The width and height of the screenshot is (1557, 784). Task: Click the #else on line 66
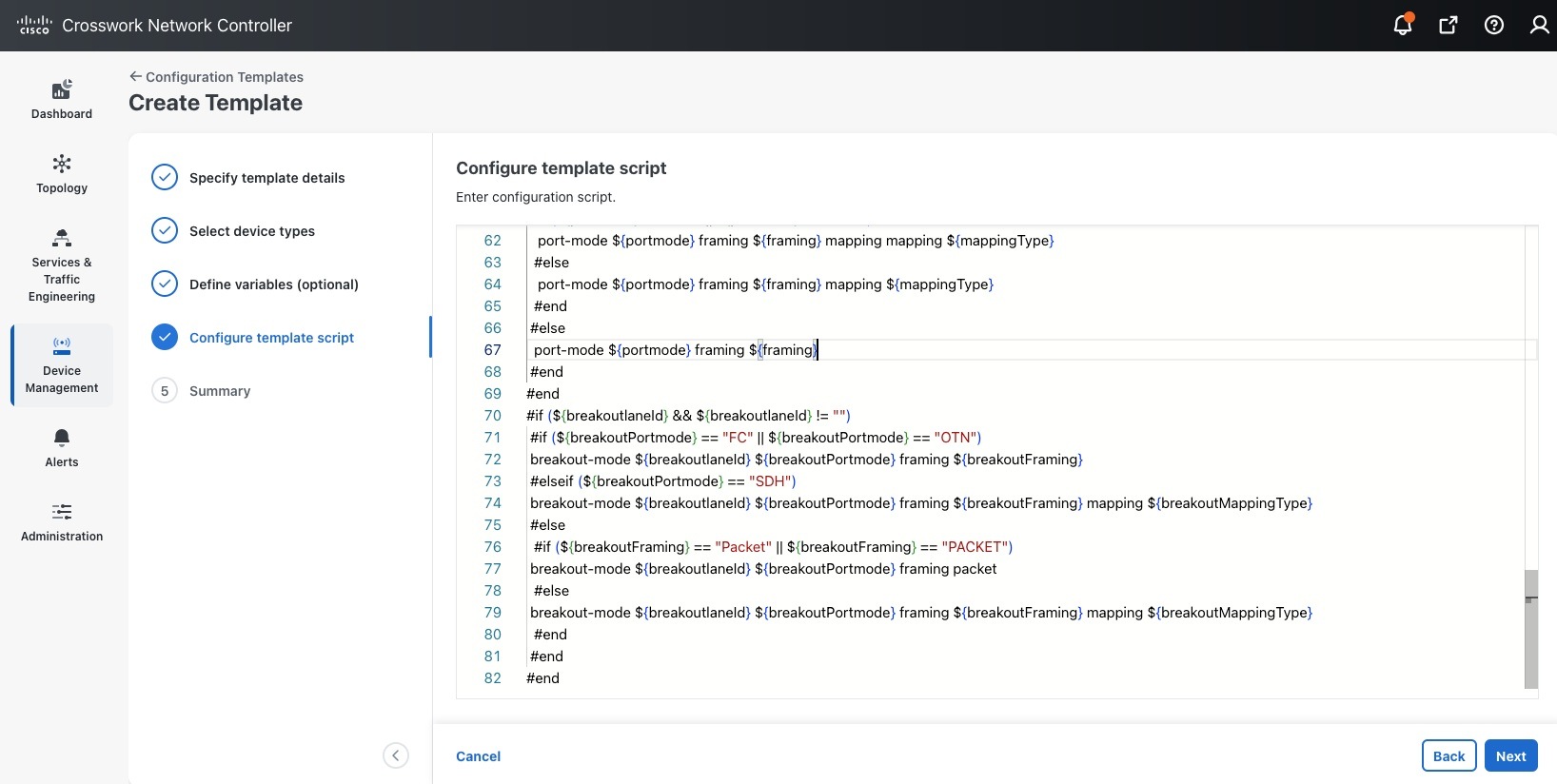pyautogui.click(x=547, y=328)
